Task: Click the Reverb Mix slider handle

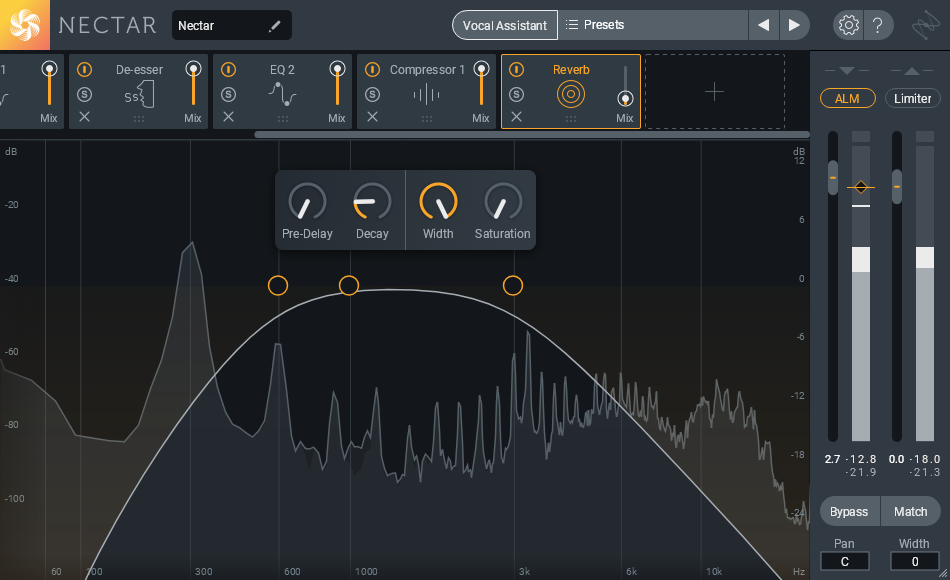Action: point(625,99)
